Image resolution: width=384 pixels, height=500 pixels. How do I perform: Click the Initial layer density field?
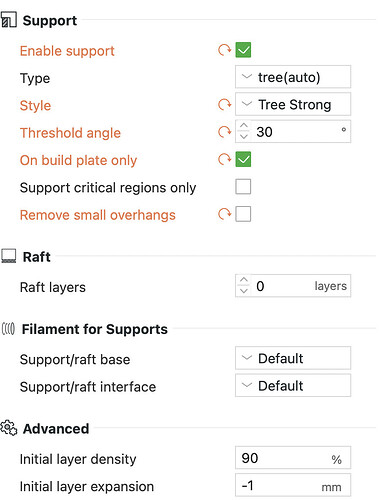[x=293, y=458]
